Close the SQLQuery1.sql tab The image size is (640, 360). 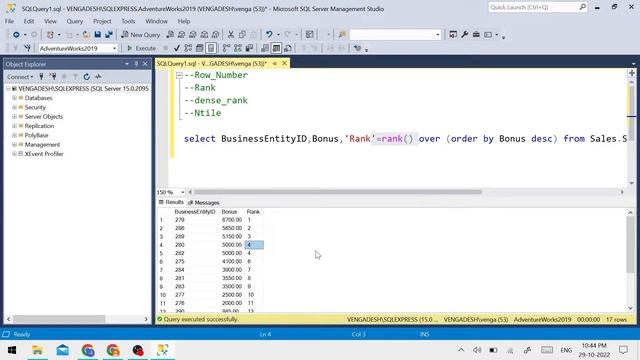point(284,63)
